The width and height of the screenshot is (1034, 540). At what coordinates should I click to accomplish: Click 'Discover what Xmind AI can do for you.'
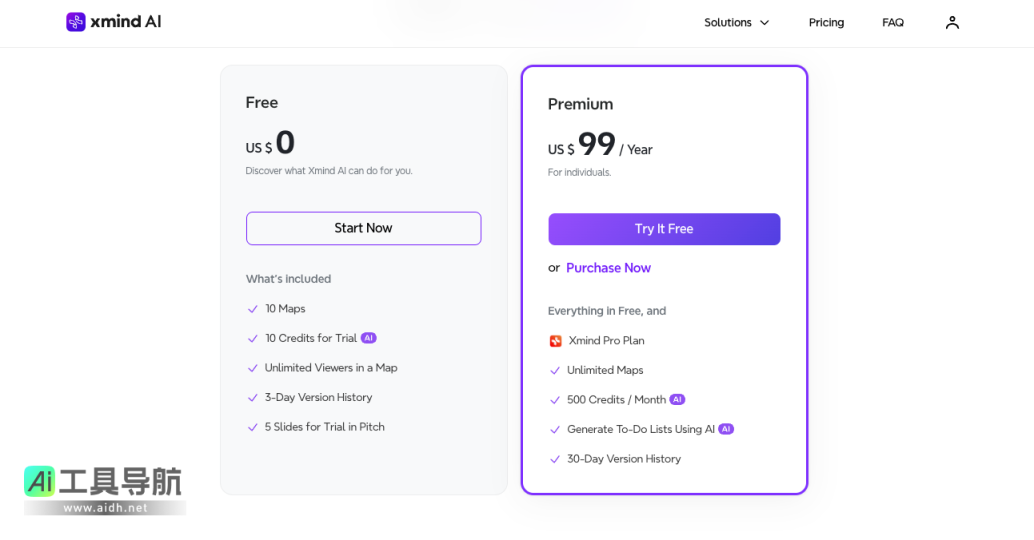tap(329, 171)
